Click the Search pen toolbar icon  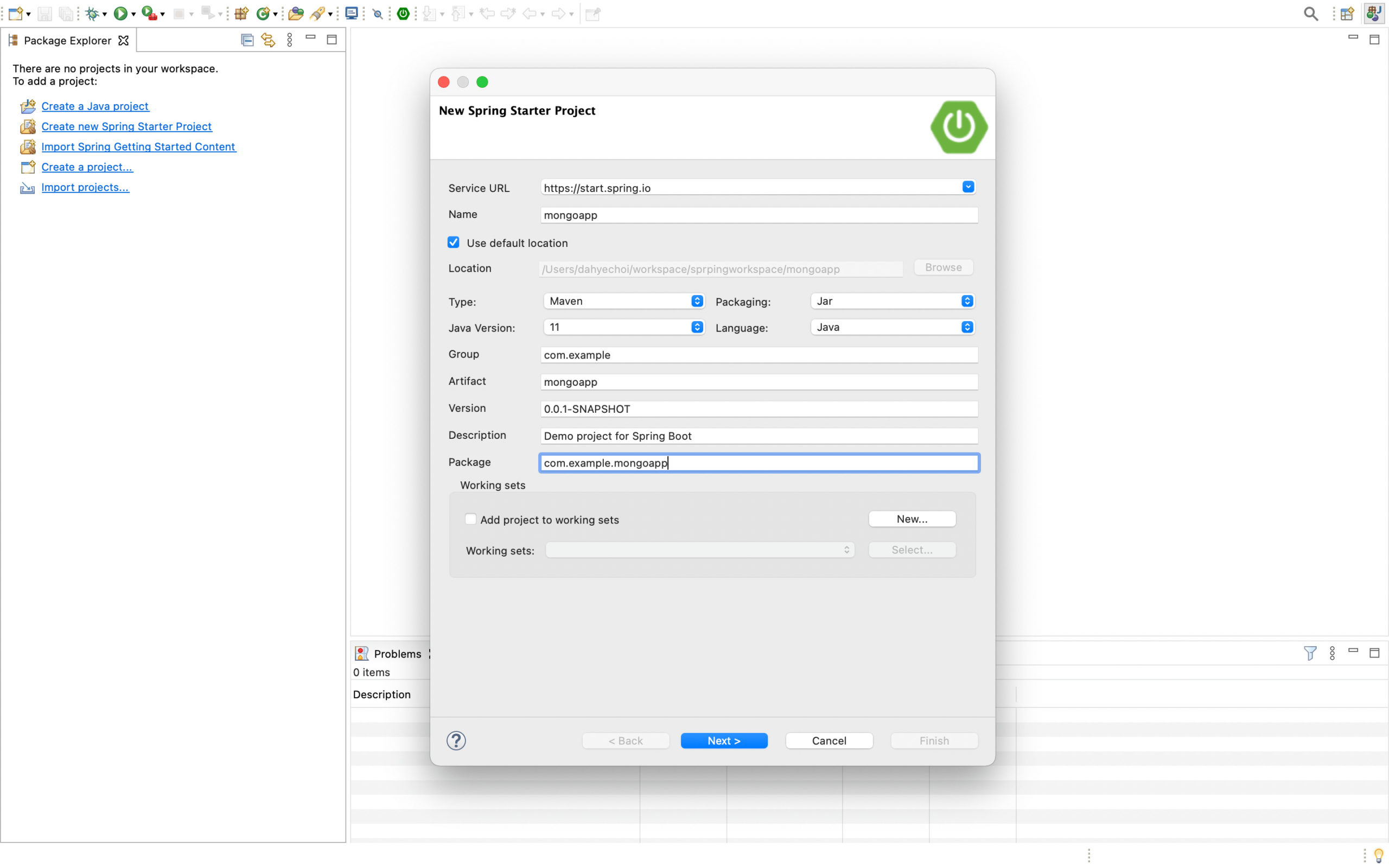[317, 13]
